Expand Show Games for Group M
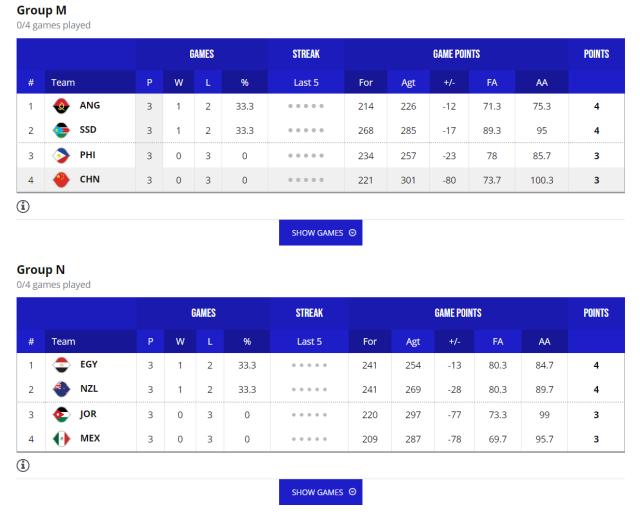640x520 pixels. point(324,233)
